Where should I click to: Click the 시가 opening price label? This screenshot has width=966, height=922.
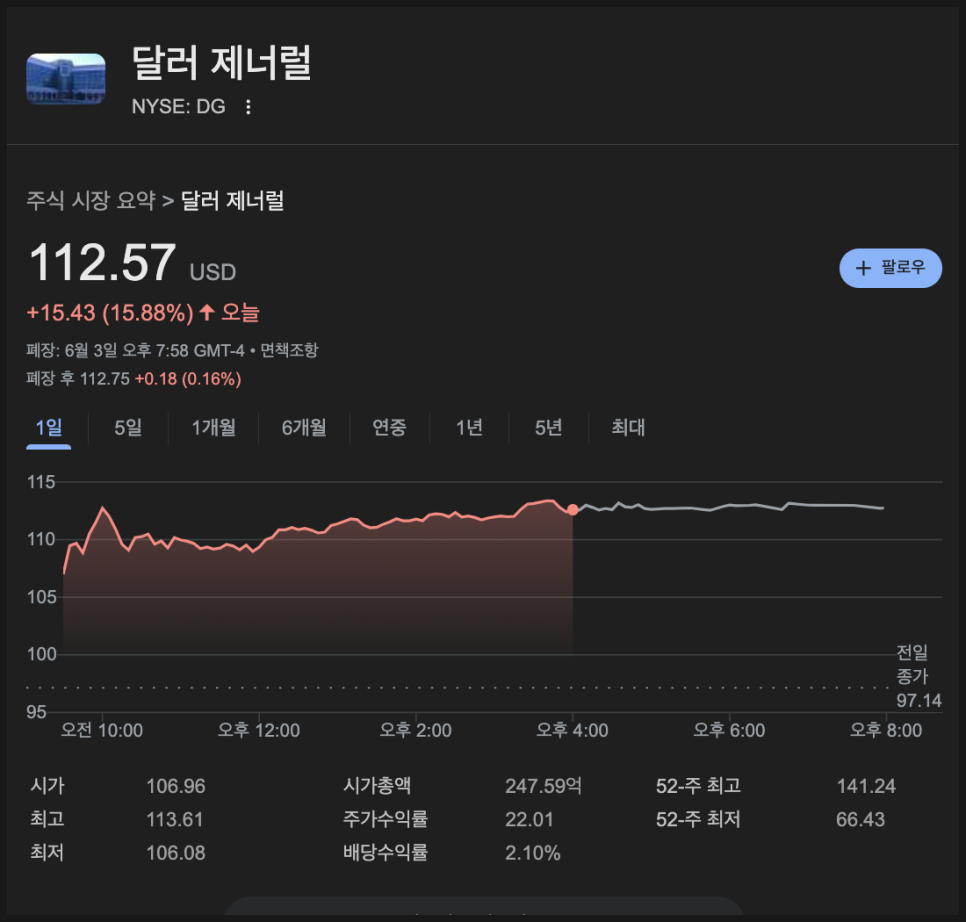pos(47,786)
